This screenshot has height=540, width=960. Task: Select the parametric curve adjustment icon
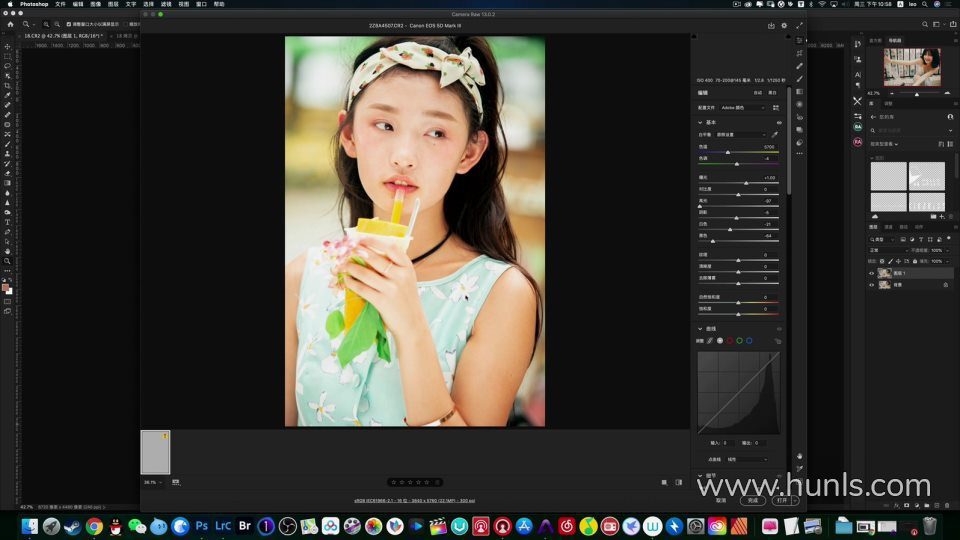point(710,341)
